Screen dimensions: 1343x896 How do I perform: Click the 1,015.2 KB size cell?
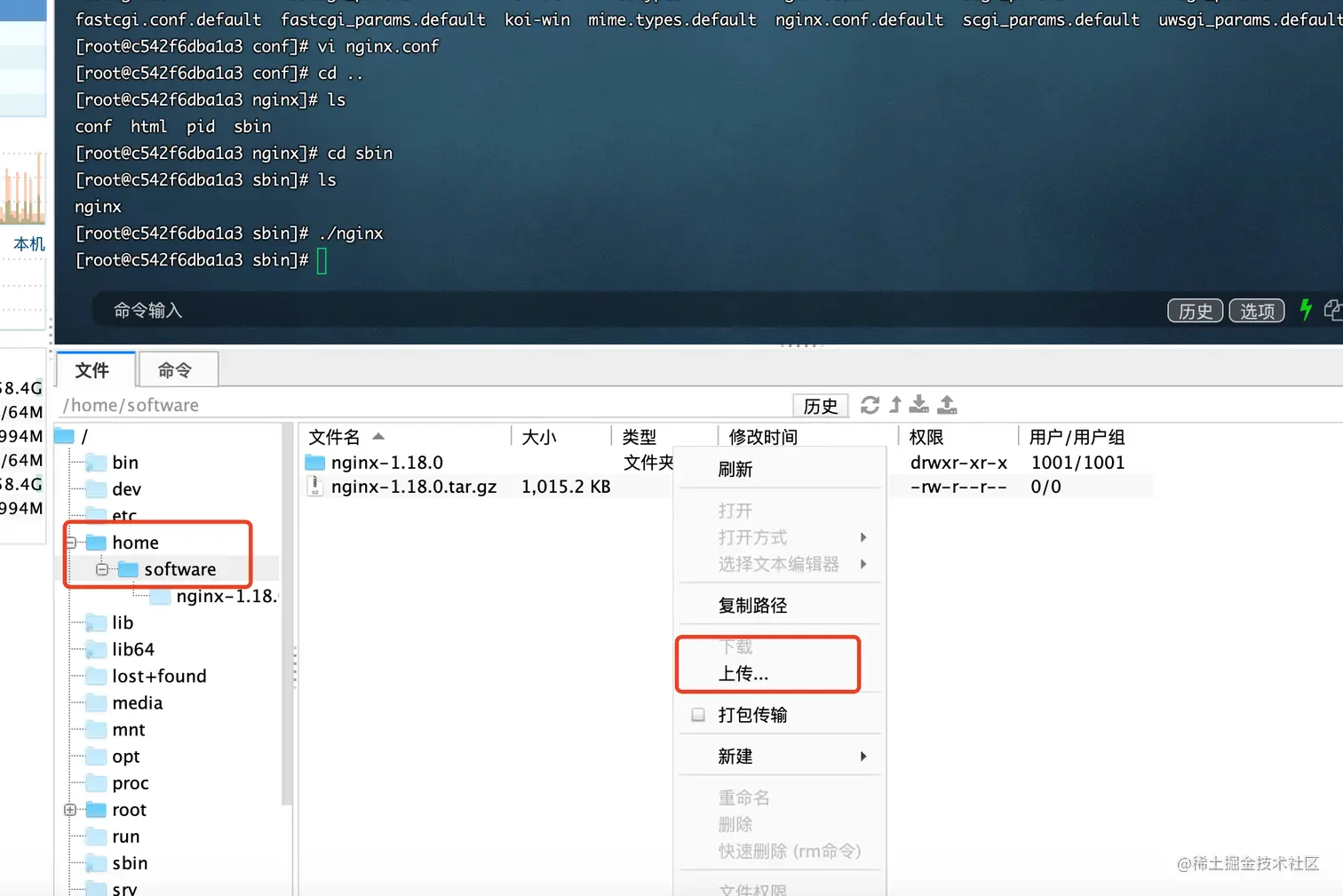point(566,487)
